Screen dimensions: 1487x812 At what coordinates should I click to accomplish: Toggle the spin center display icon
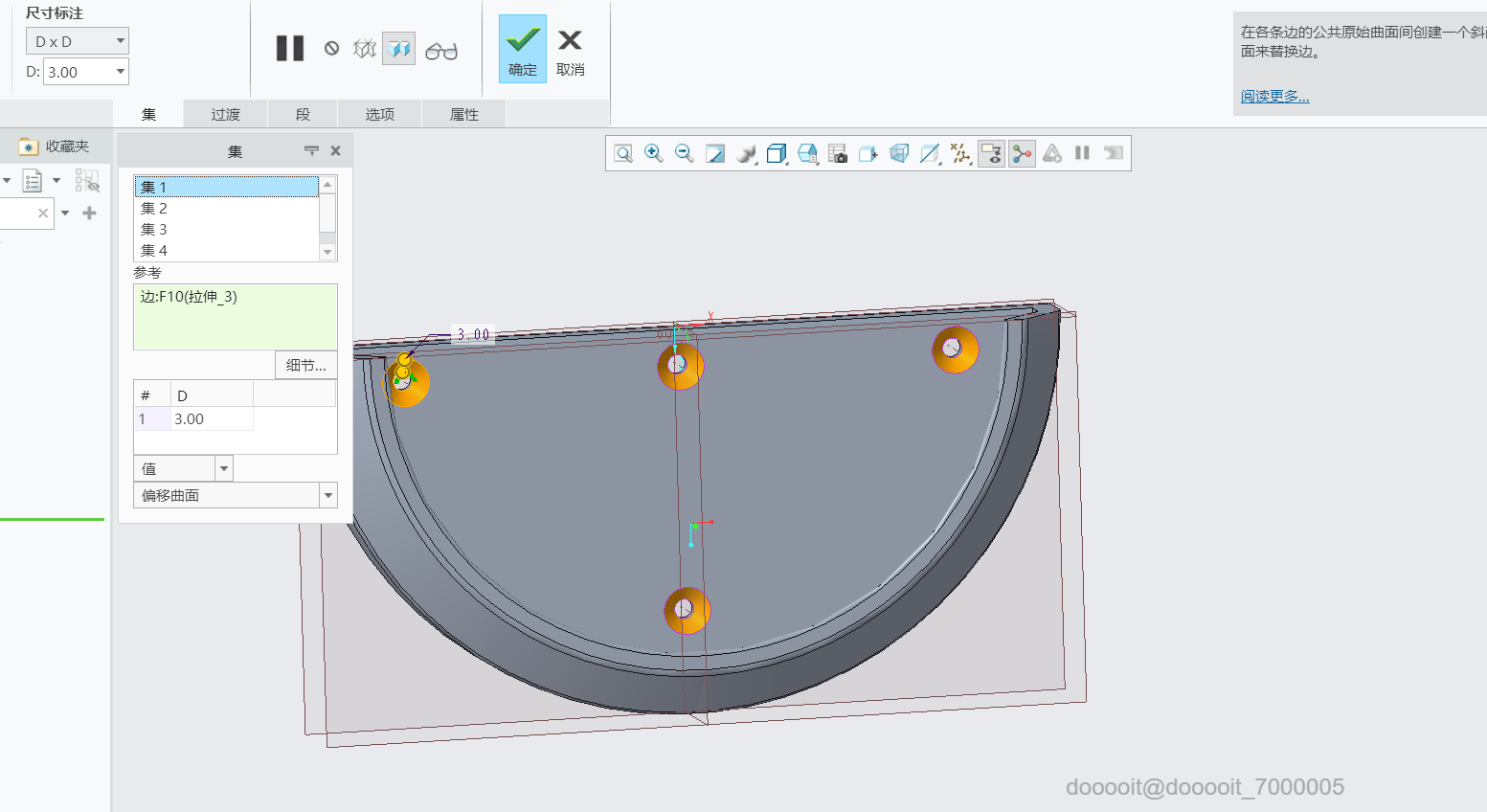(1022, 153)
